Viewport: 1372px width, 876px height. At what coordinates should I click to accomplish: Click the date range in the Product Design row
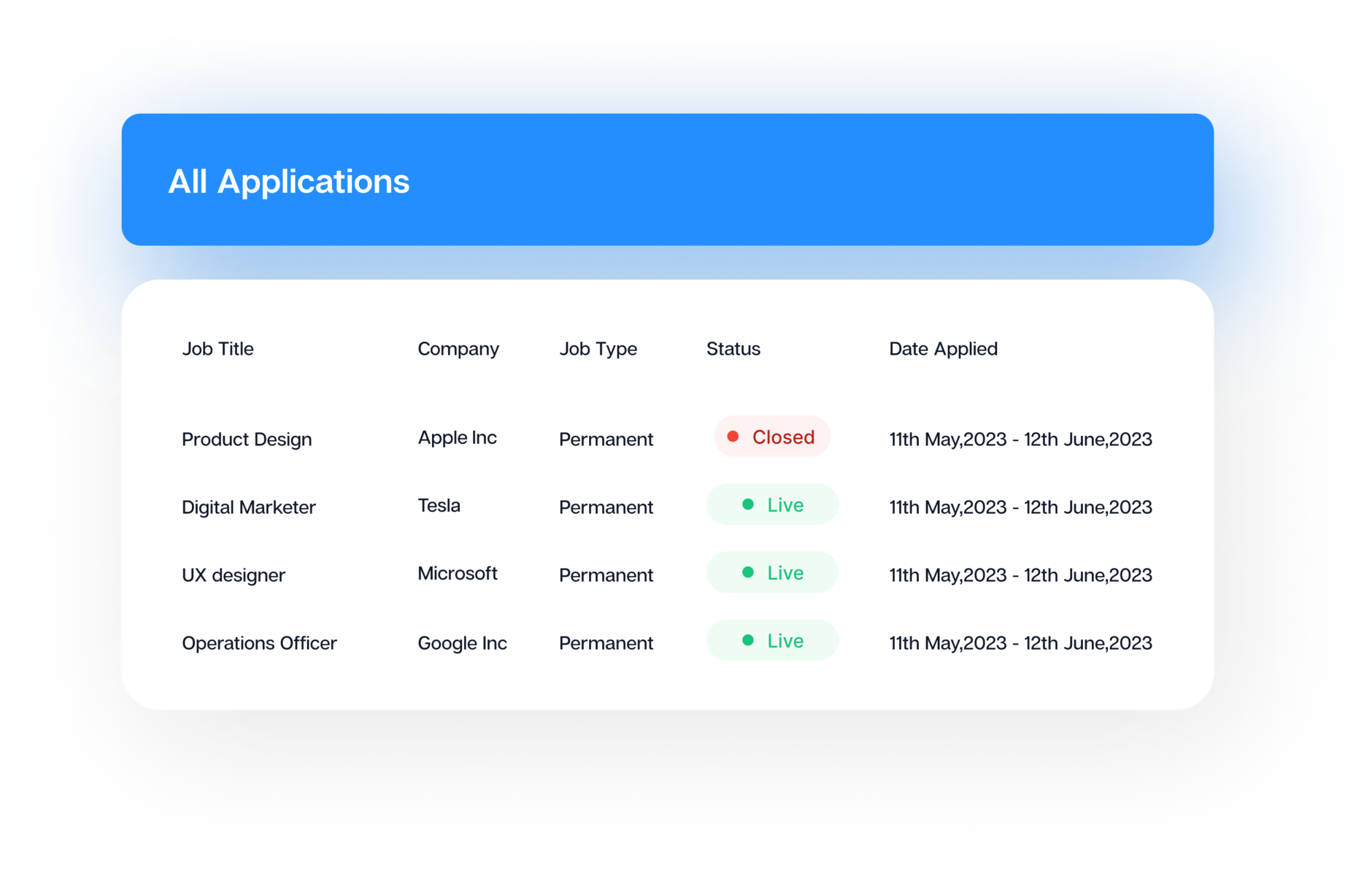coord(1020,439)
